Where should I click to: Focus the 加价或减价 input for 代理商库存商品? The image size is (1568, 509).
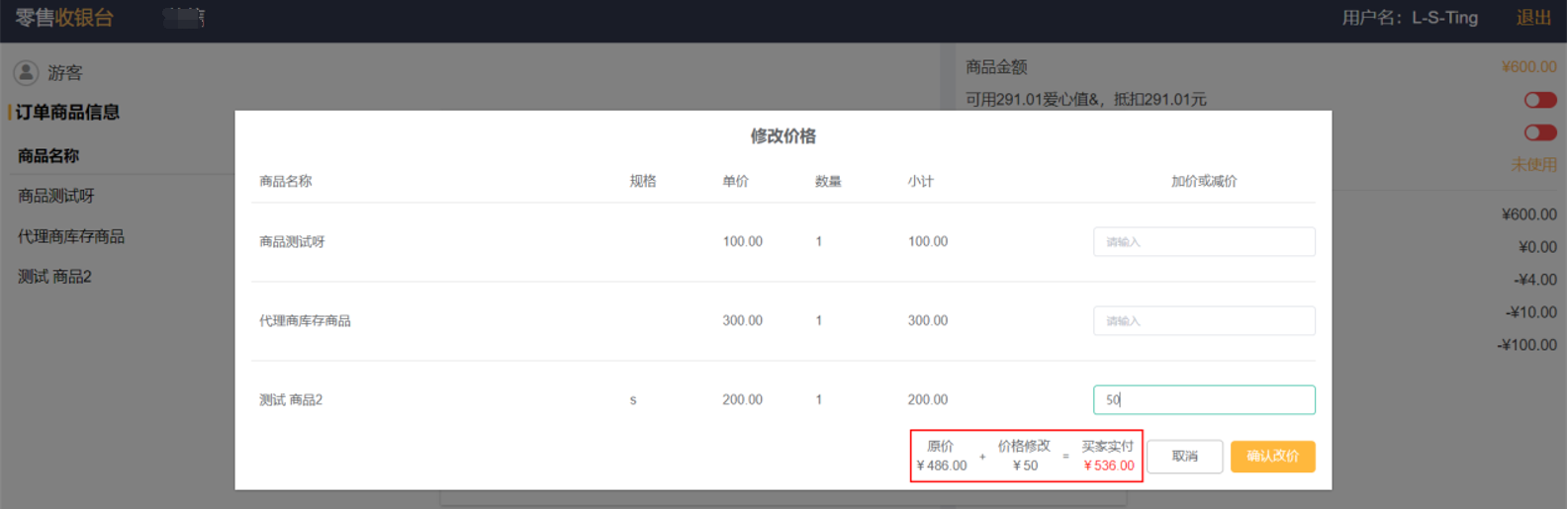coord(1203,321)
